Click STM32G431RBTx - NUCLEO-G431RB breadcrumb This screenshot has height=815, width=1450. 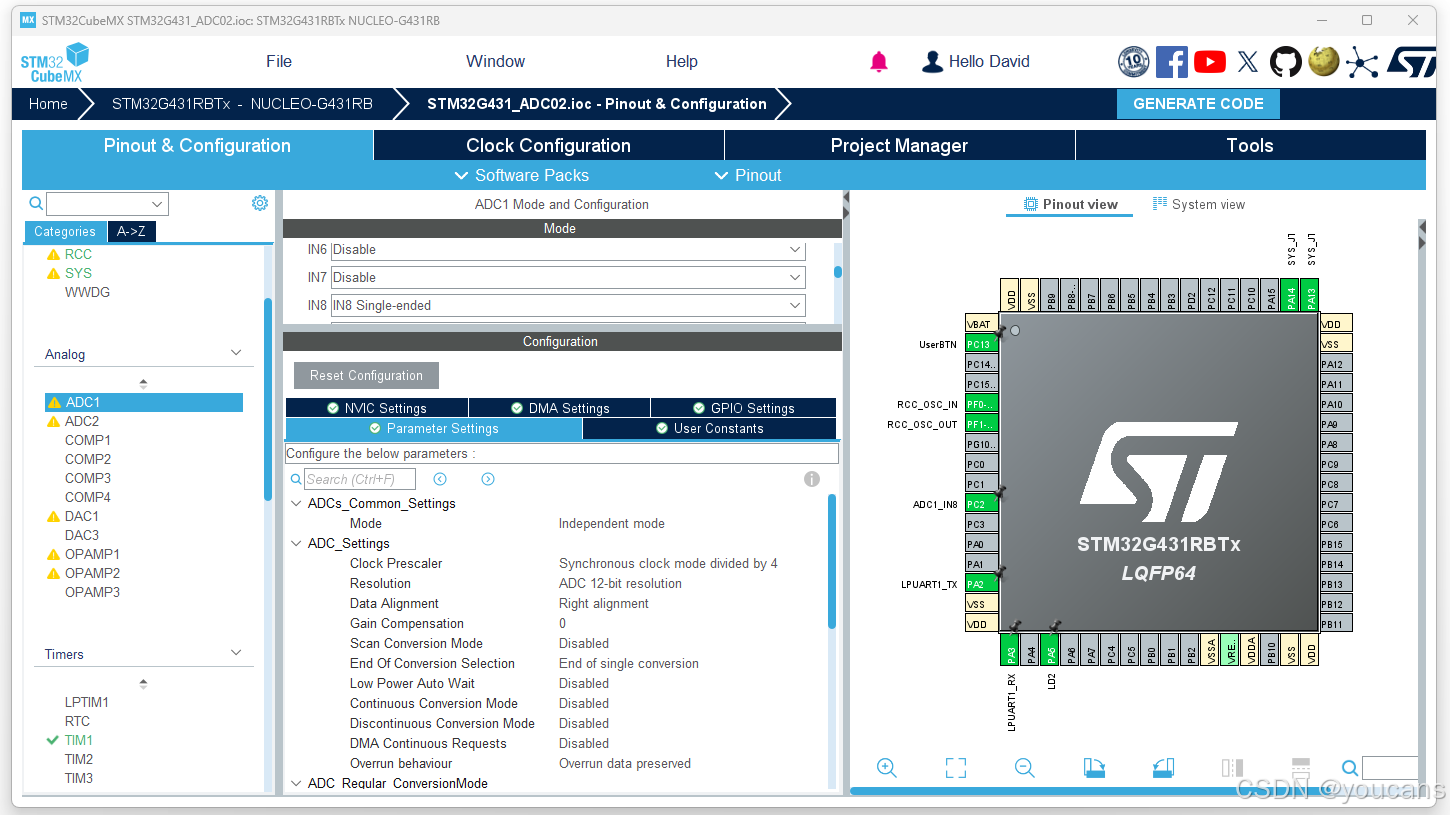coord(242,104)
